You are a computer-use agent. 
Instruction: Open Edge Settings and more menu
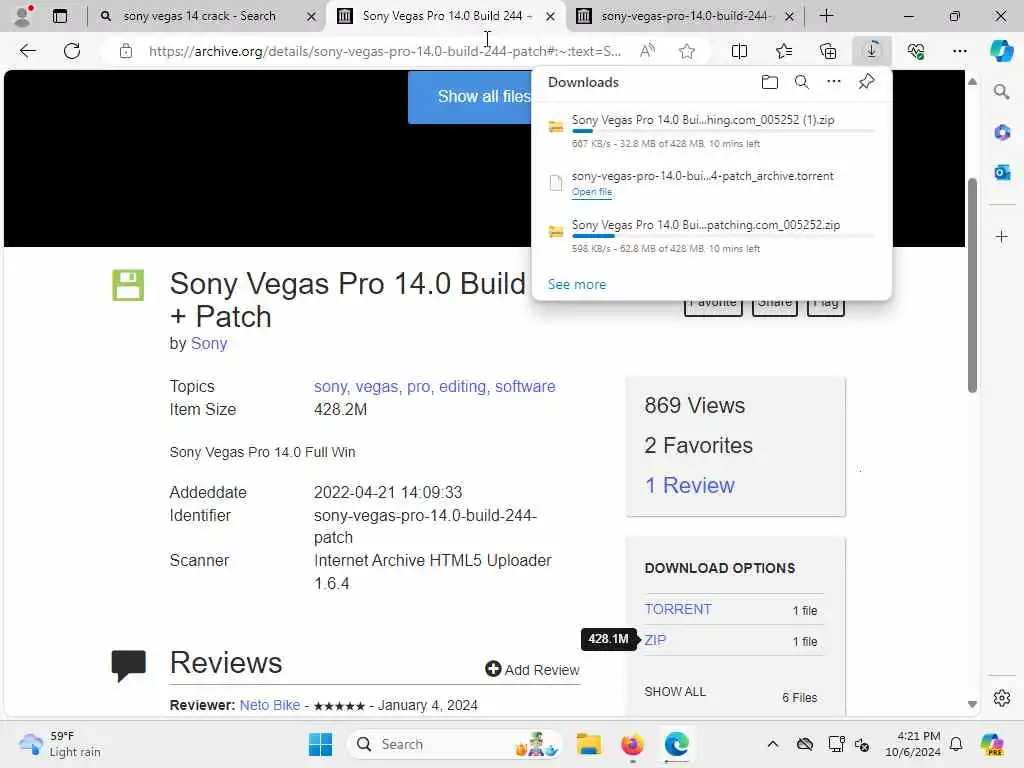959,51
